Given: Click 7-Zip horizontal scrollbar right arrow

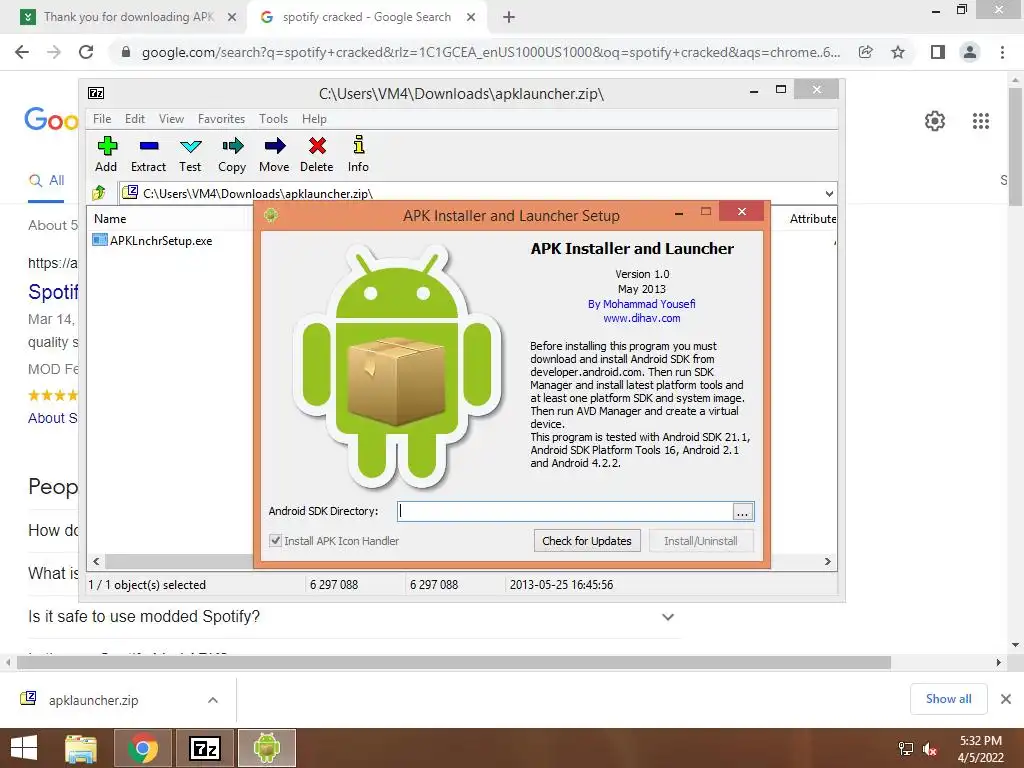Looking at the screenshot, I should [x=828, y=562].
